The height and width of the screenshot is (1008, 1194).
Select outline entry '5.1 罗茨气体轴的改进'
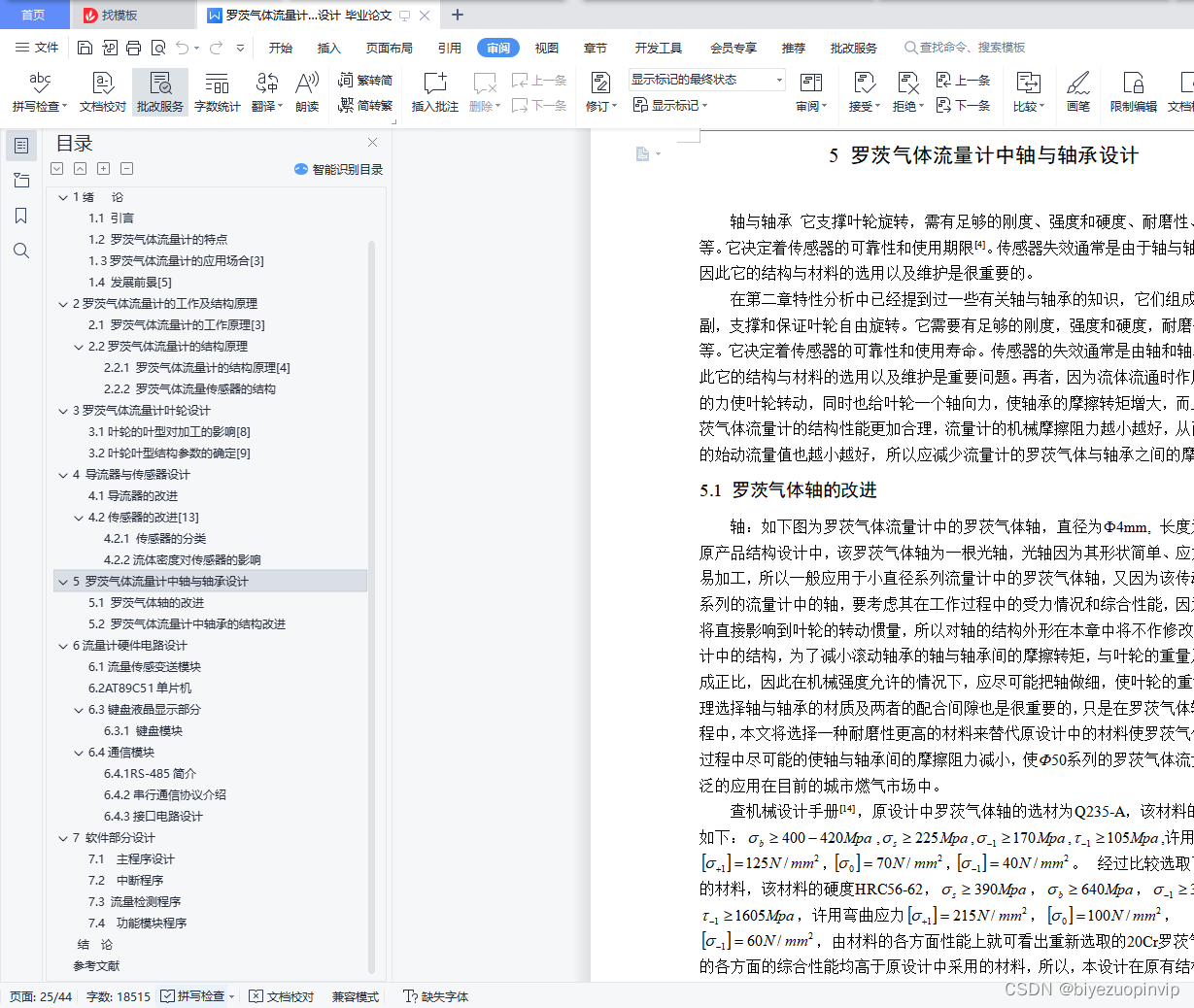(147, 603)
